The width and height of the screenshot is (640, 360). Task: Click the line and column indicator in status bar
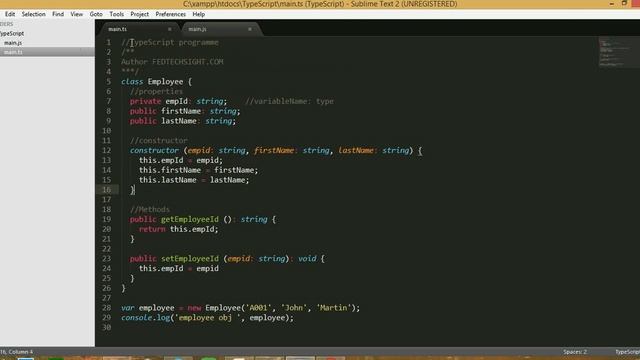(16, 352)
